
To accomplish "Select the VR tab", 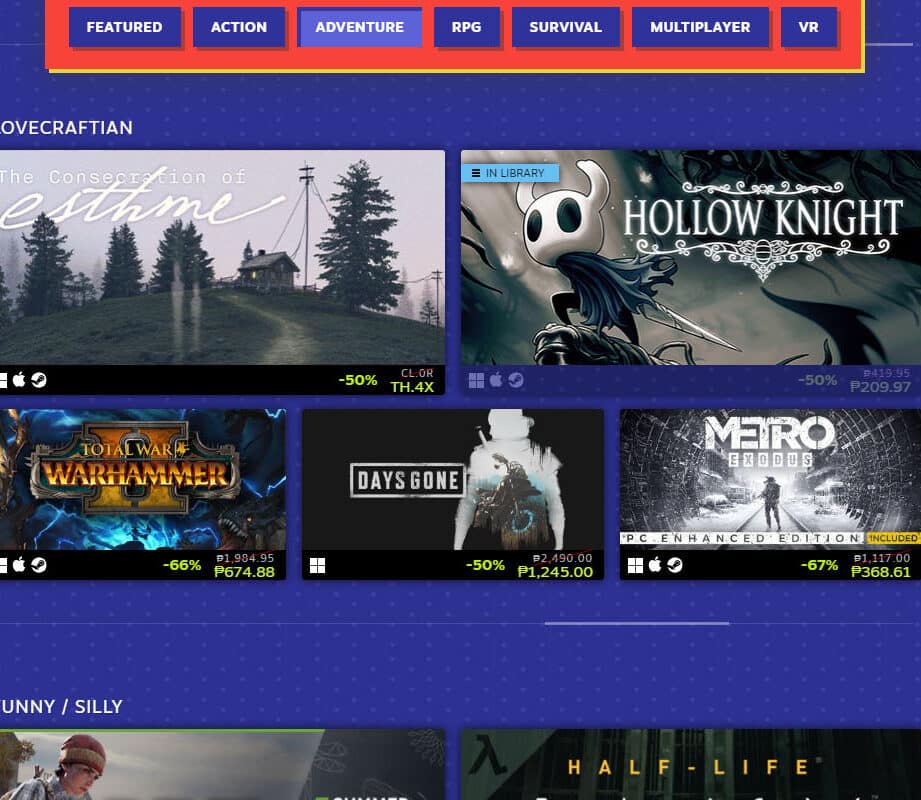I will [809, 27].
